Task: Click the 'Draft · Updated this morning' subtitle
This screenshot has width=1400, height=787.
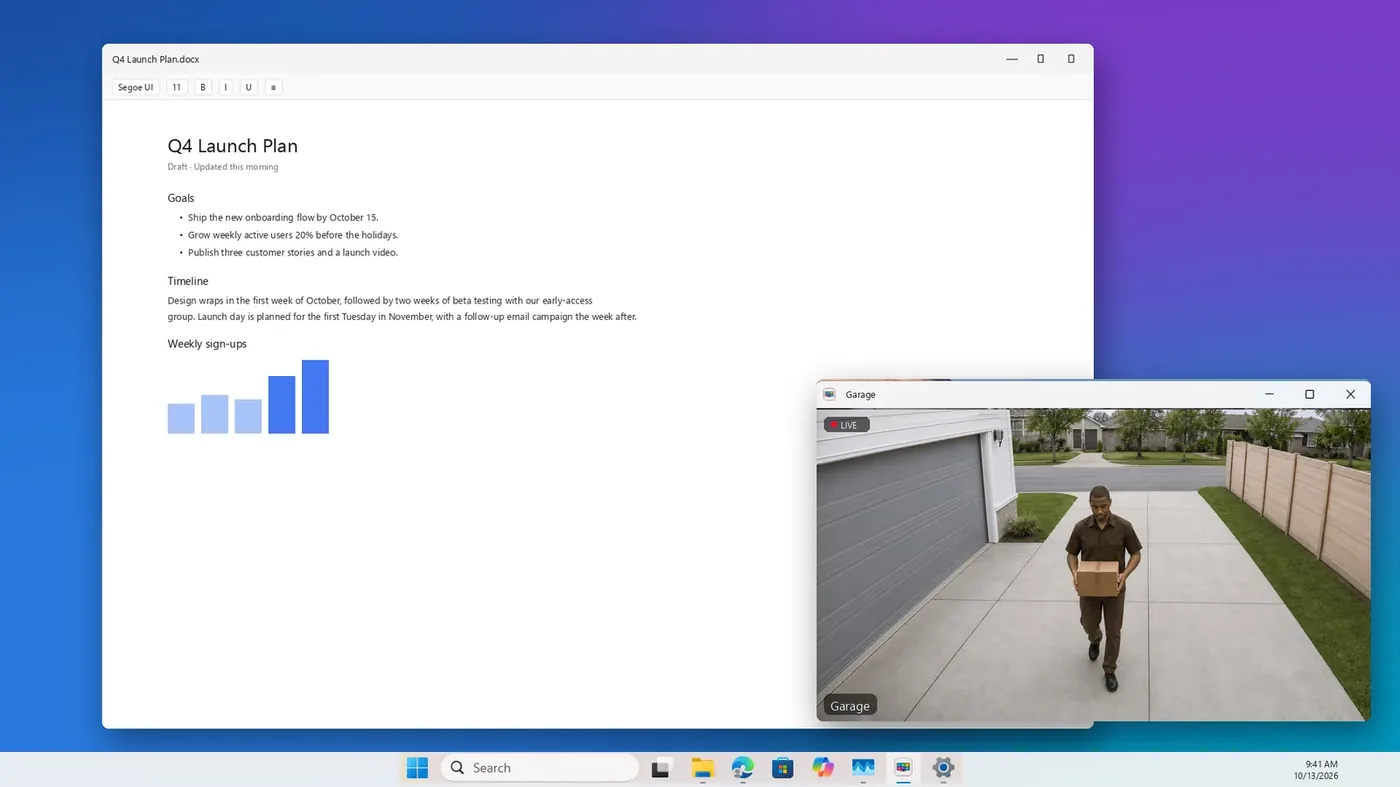Action: tap(223, 167)
